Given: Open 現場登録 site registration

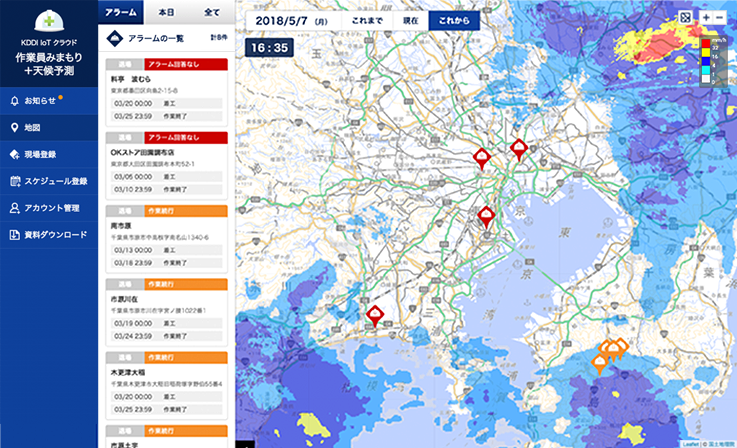Looking at the screenshot, I should coord(49,154).
